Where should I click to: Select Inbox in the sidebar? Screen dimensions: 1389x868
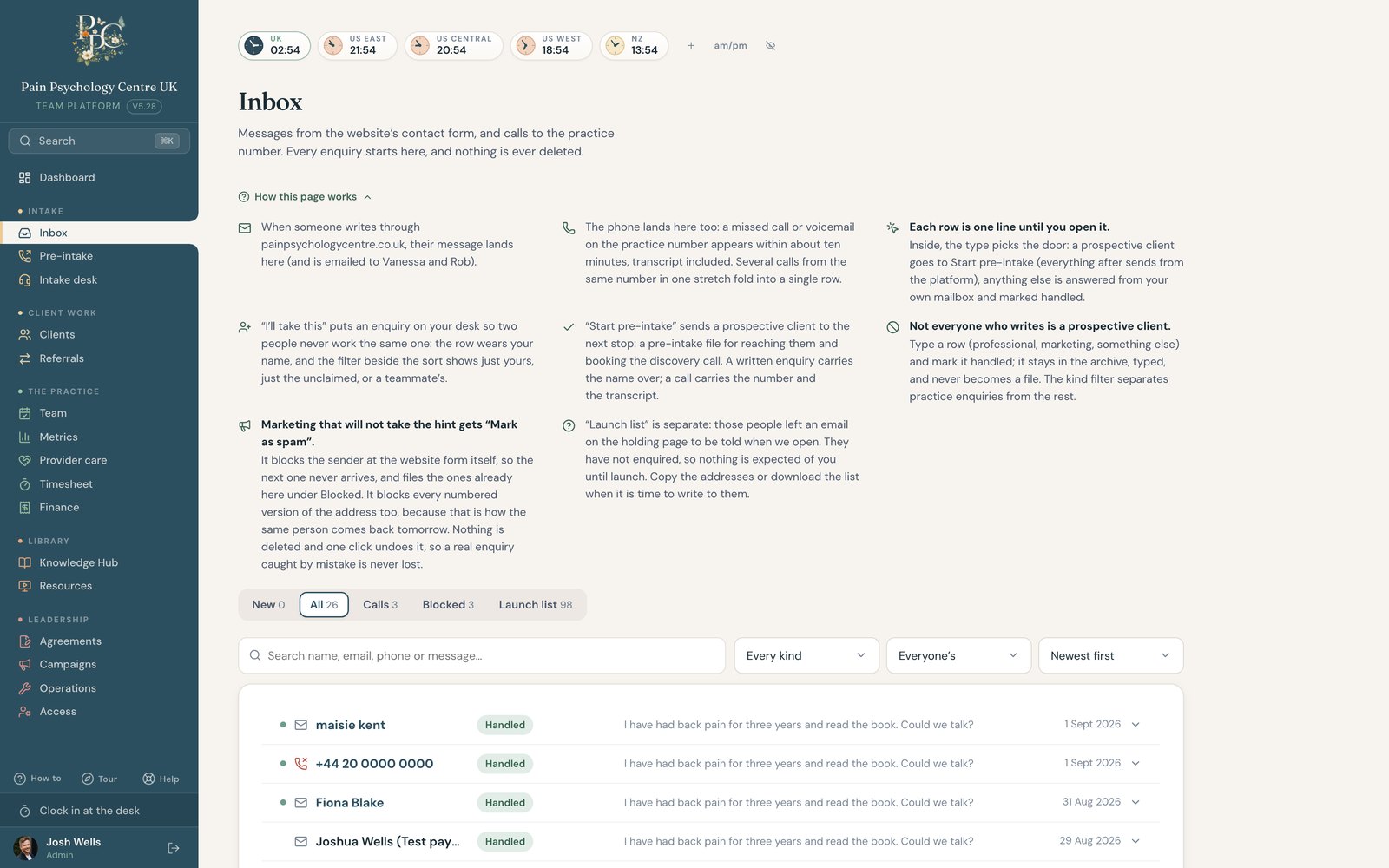[99, 233]
